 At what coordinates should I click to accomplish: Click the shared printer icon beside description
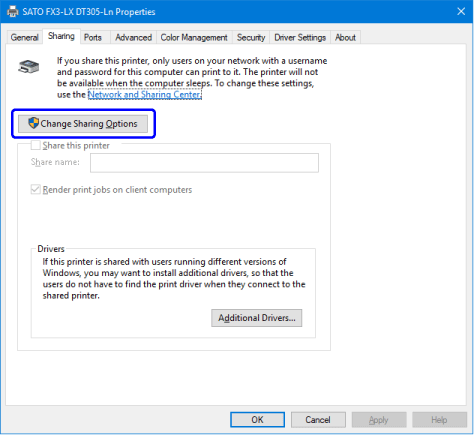(29, 66)
